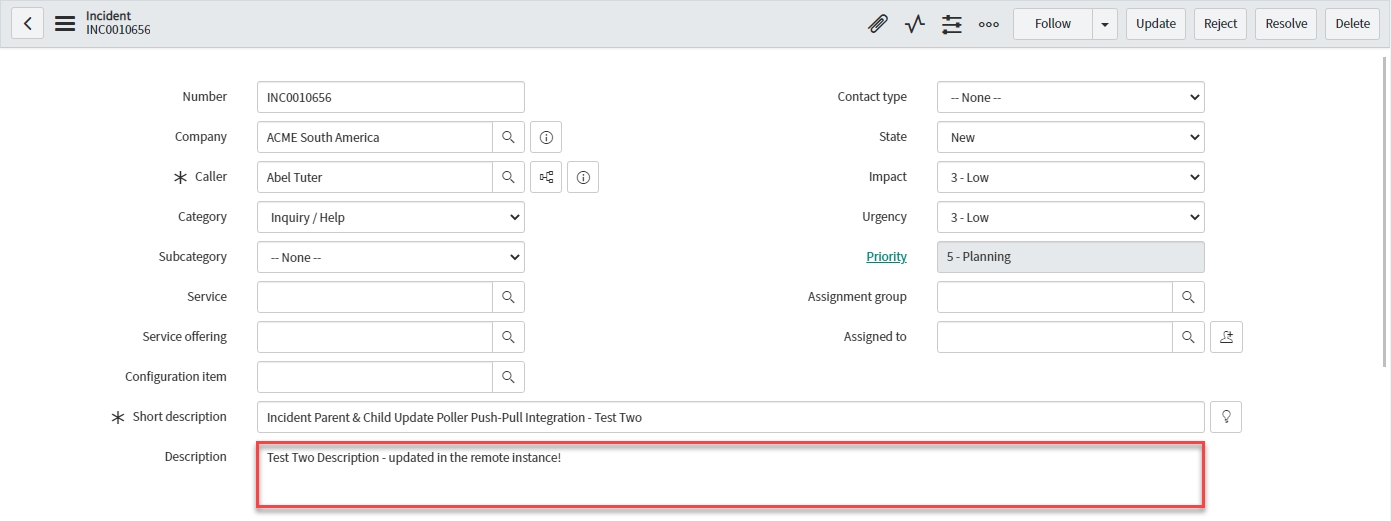Screen dimensions: 1391x521
Task: Expand the Urgency dropdown
Action: 1070,217
